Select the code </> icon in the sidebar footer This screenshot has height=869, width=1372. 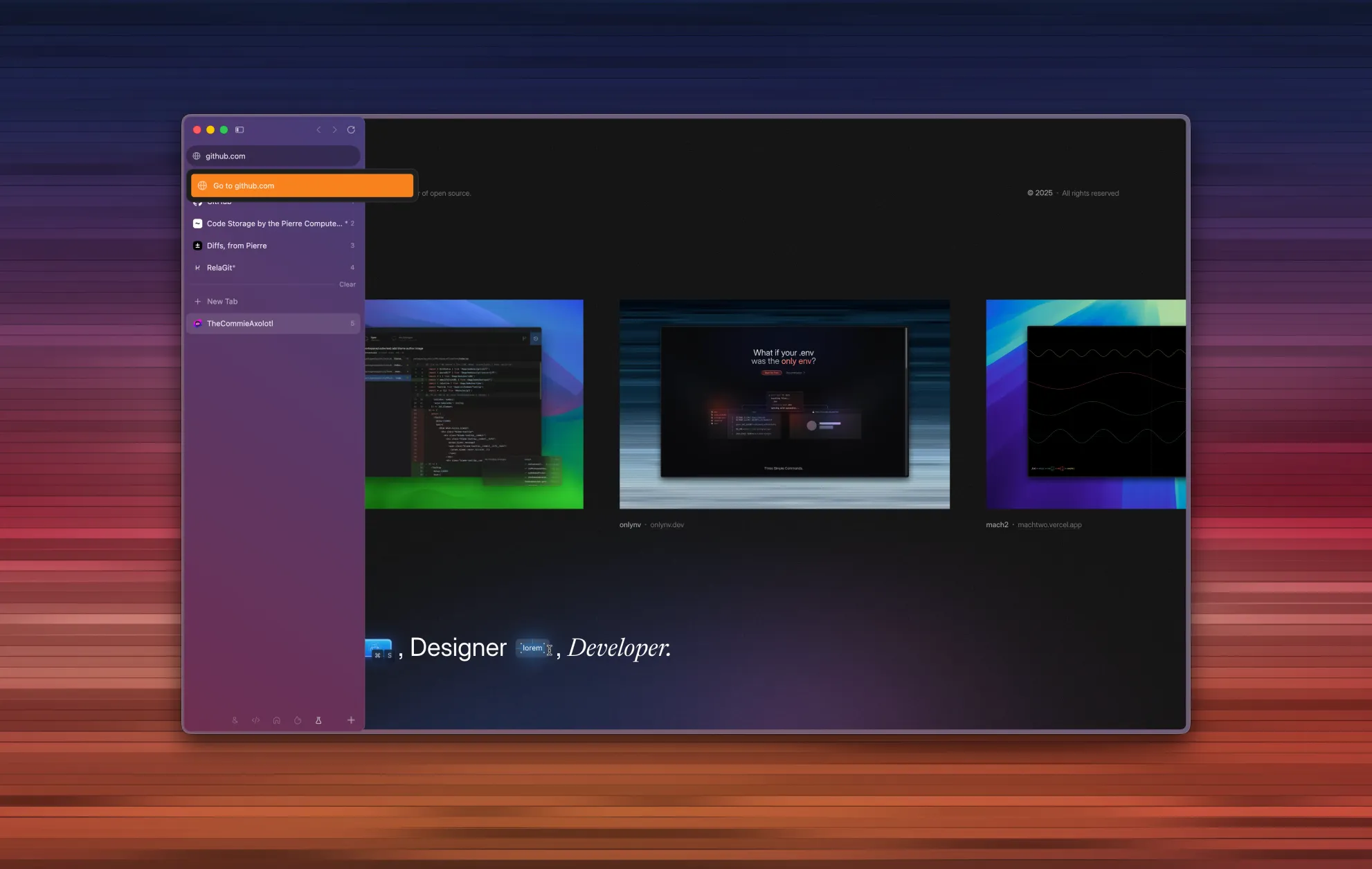tap(255, 720)
